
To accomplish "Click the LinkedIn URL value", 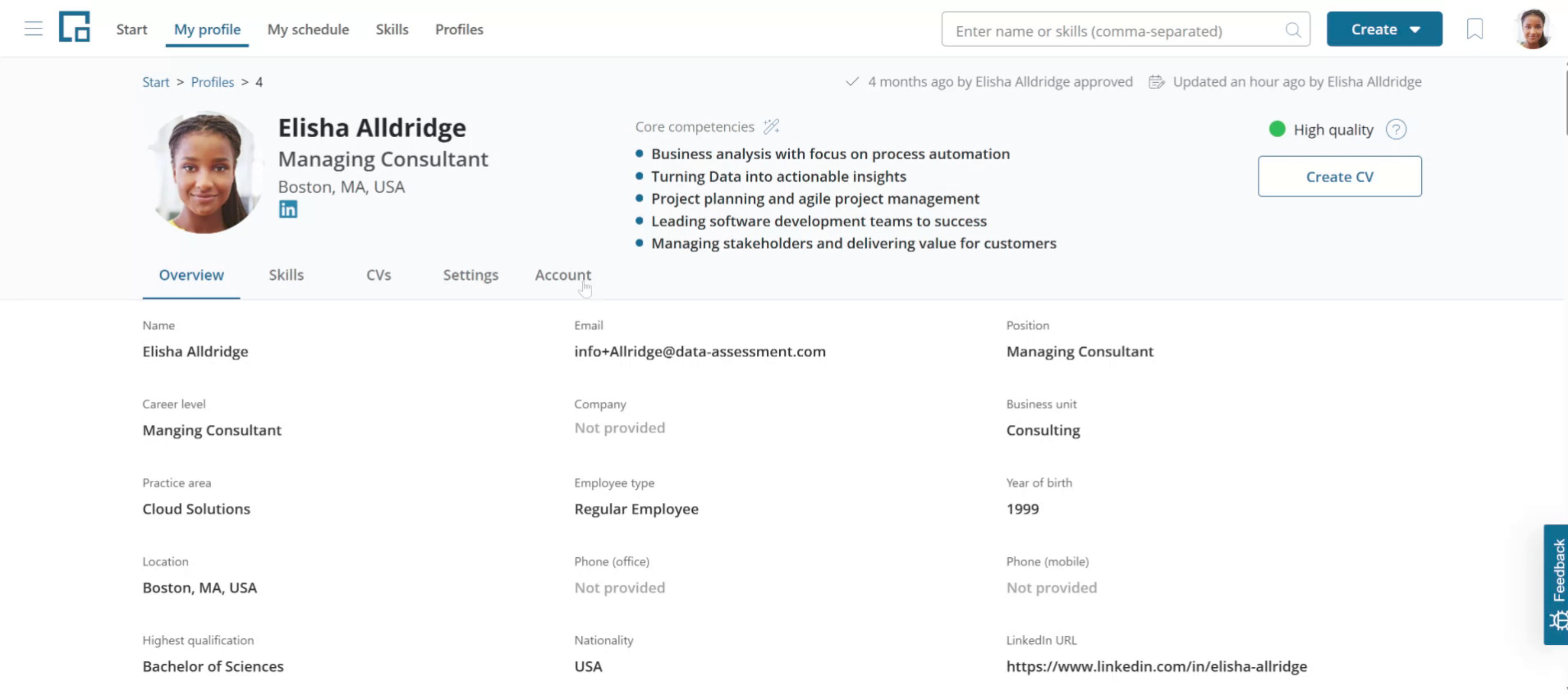I will [1156, 666].
